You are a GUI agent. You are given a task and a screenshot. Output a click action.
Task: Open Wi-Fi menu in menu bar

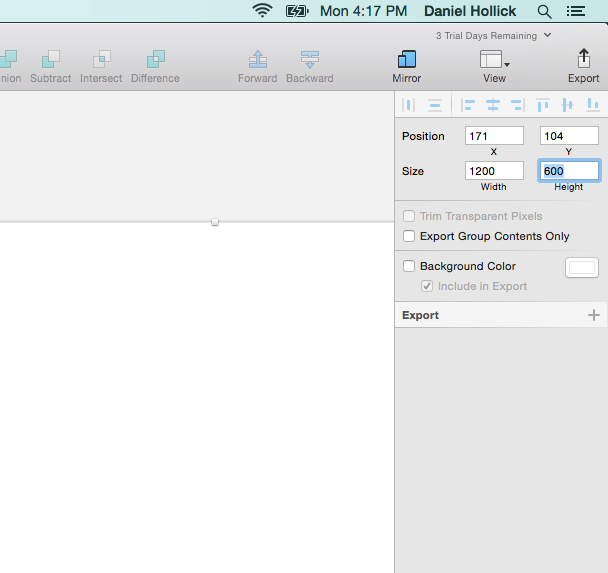(x=263, y=11)
